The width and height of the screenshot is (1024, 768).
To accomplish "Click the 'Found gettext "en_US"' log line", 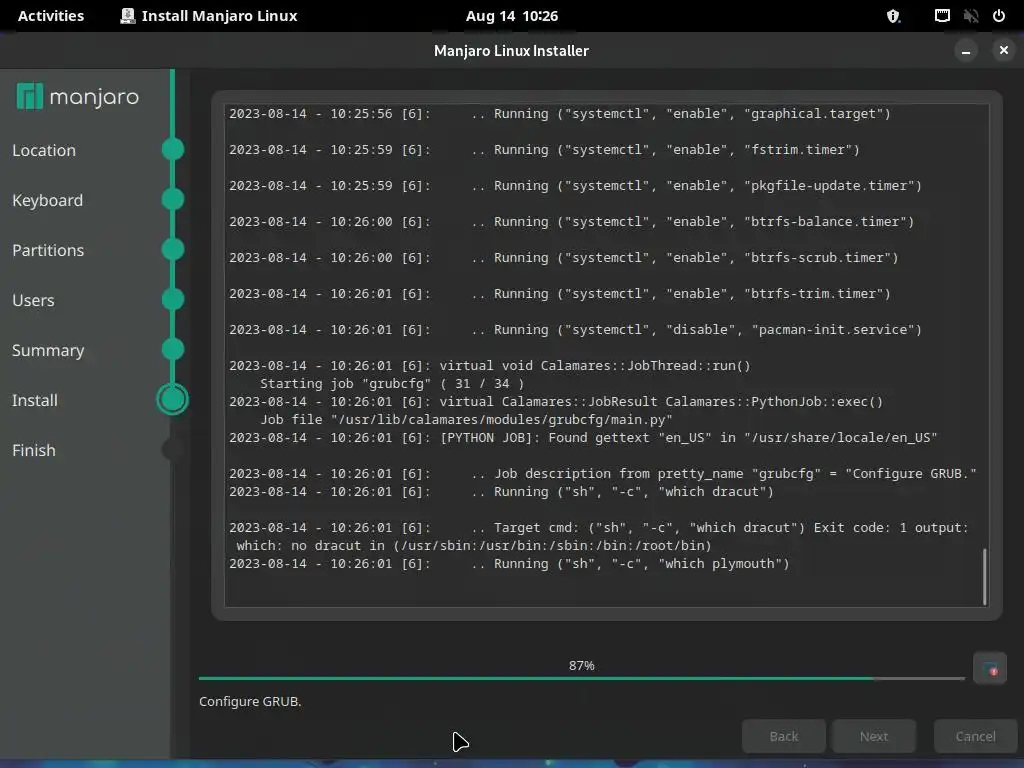I will point(583,438).
